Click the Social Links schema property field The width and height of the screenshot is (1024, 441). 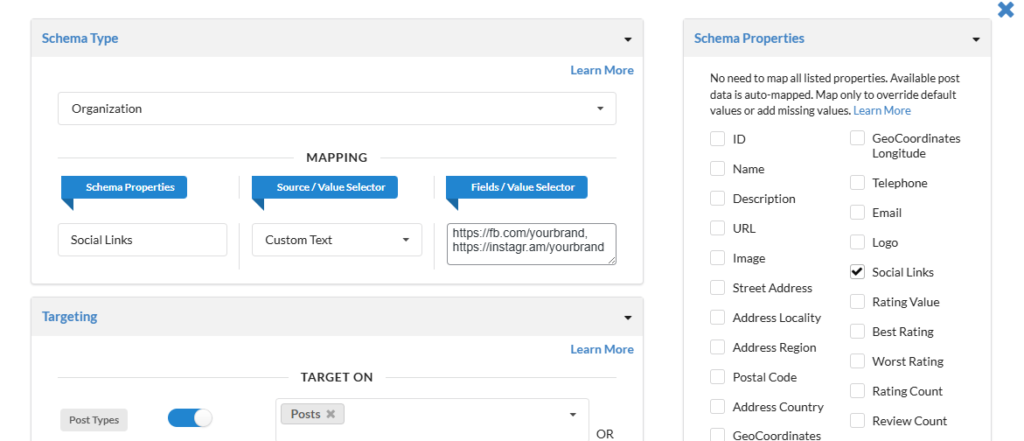142,240
